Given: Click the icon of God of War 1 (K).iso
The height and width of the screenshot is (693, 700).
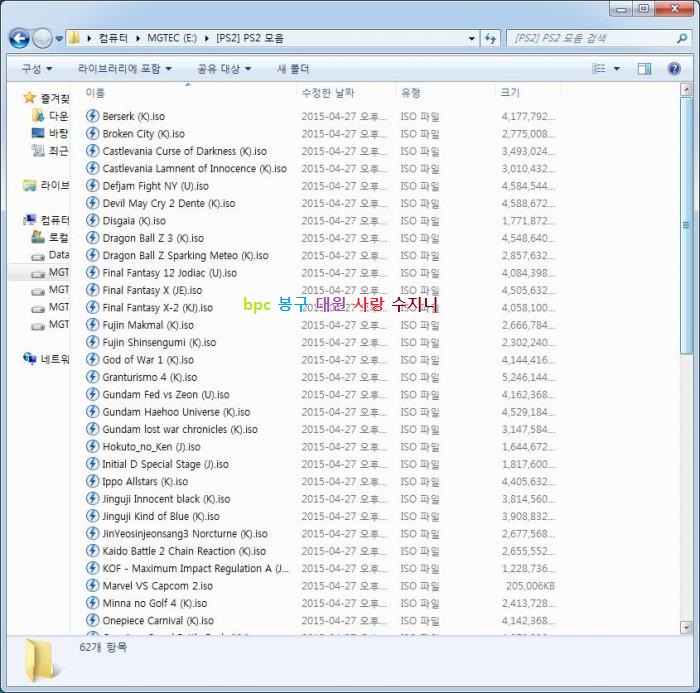Looking at the screenshot, I should tap(92, 359).
